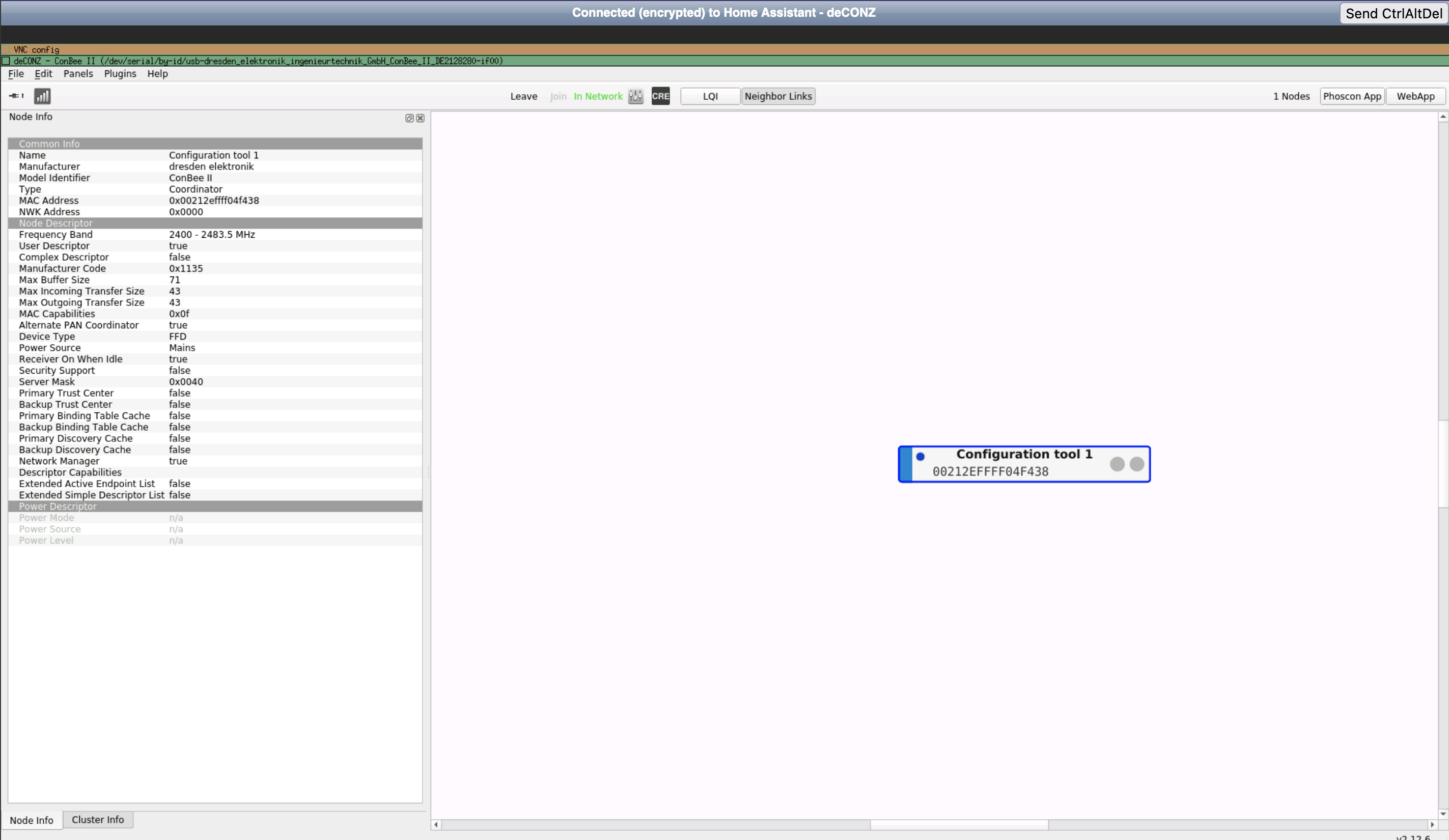Select the Receiver On When Idle row
This screenshot has height=840, width=1449.
(x=215, y=359)
